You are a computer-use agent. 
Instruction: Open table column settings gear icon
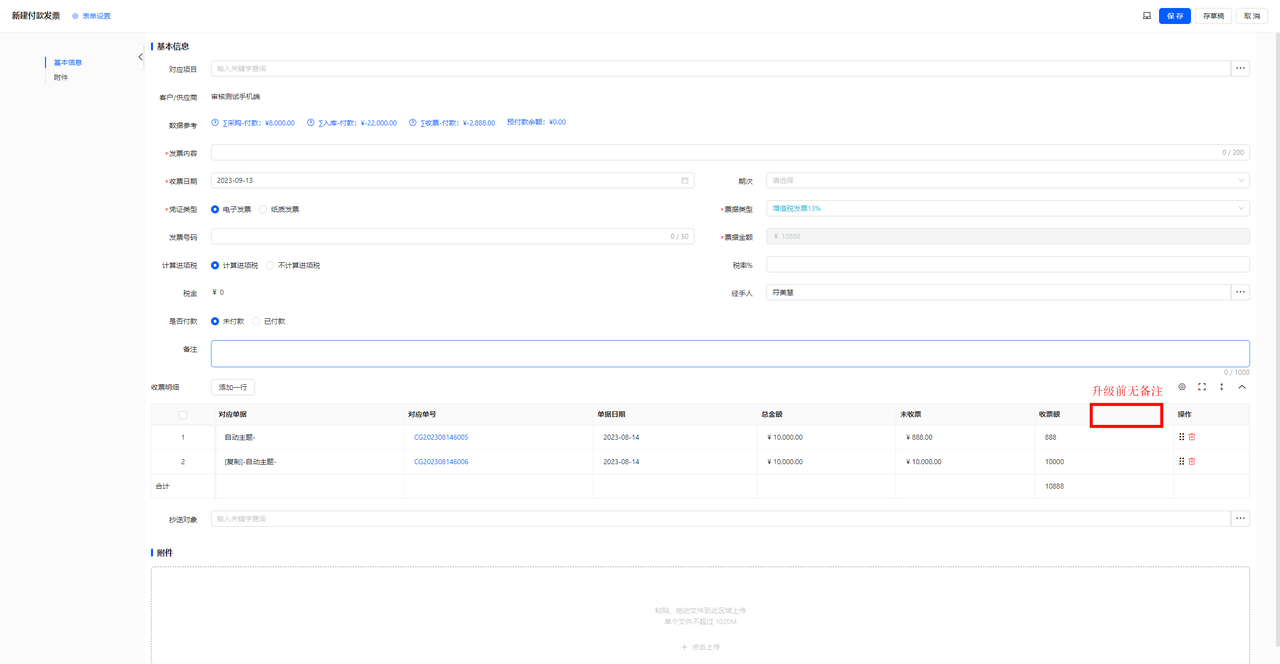1182,387
